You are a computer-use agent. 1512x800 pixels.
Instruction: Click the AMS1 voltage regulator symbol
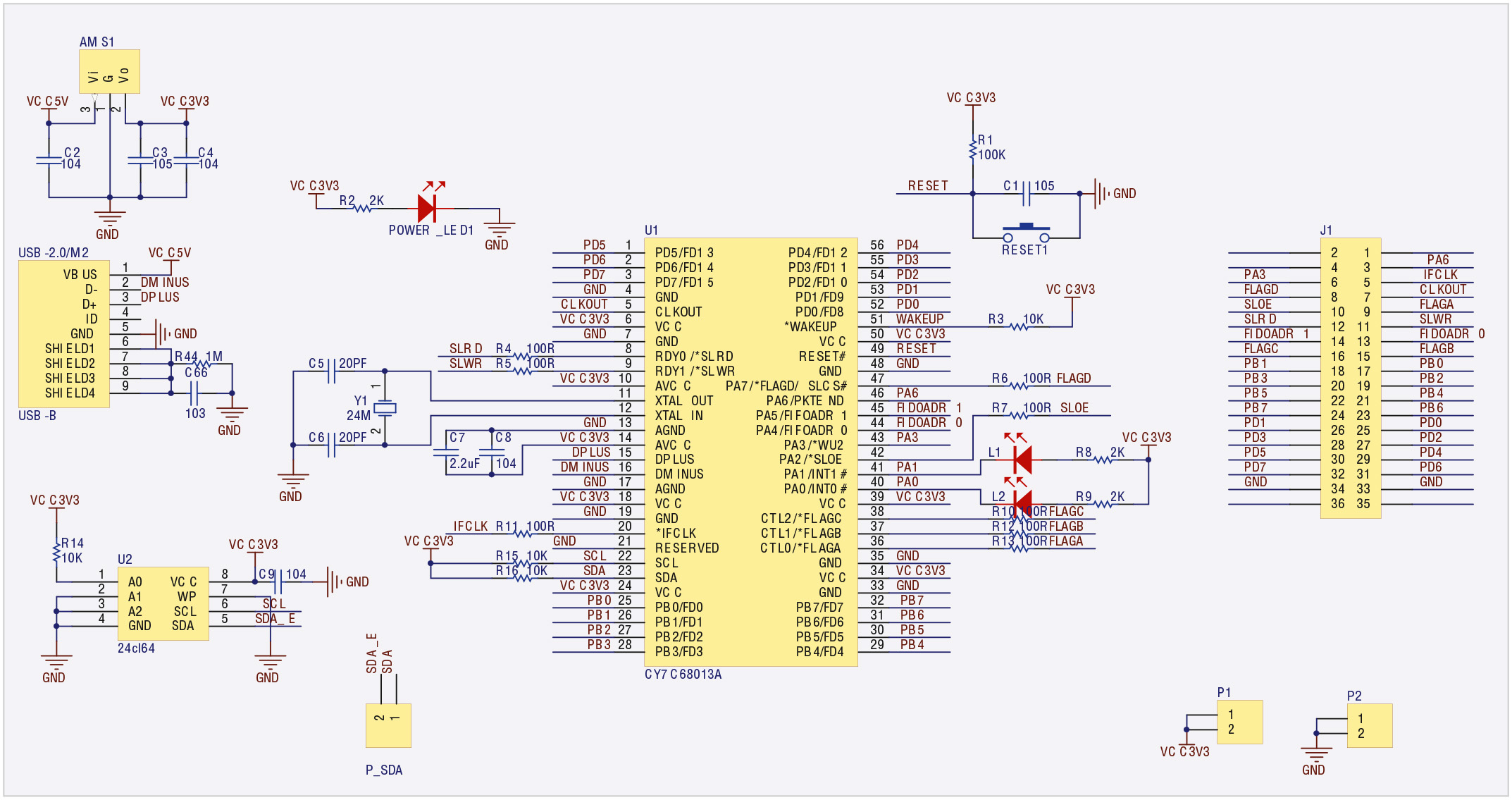(x=109, y=70)
